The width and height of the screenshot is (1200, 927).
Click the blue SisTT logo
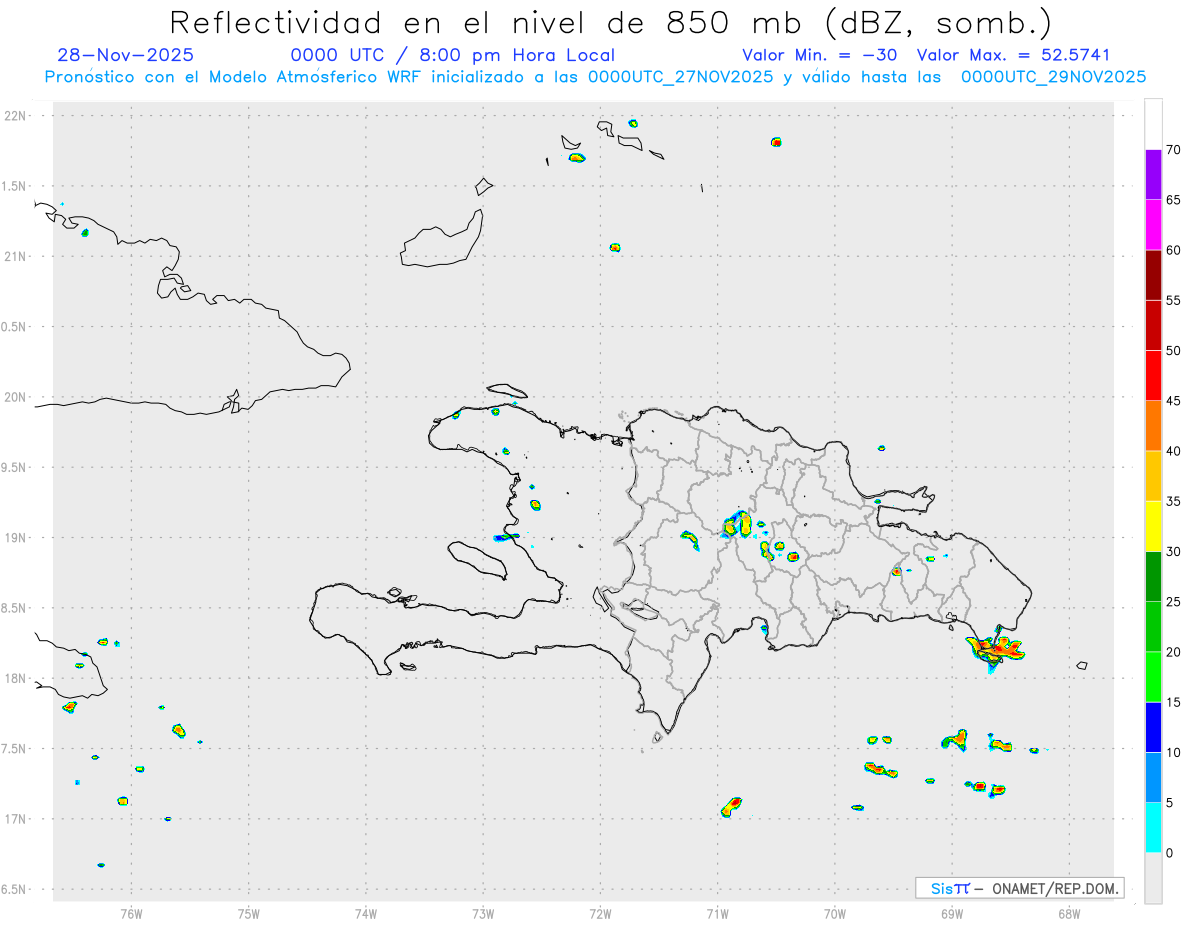(949, 888)
